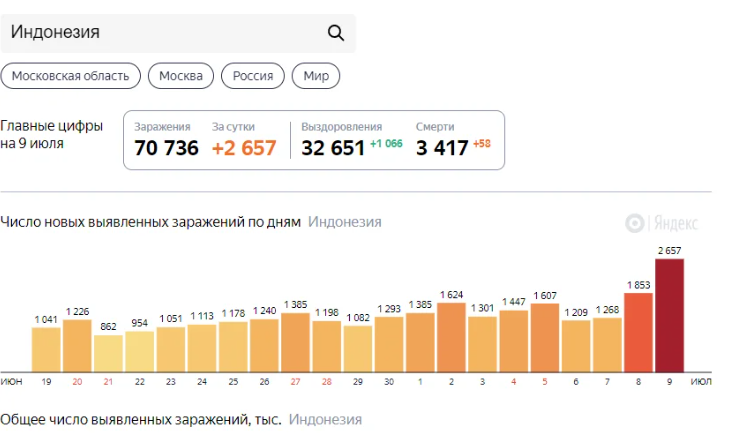Click the red-orange bar labeled 1 853

638,332
